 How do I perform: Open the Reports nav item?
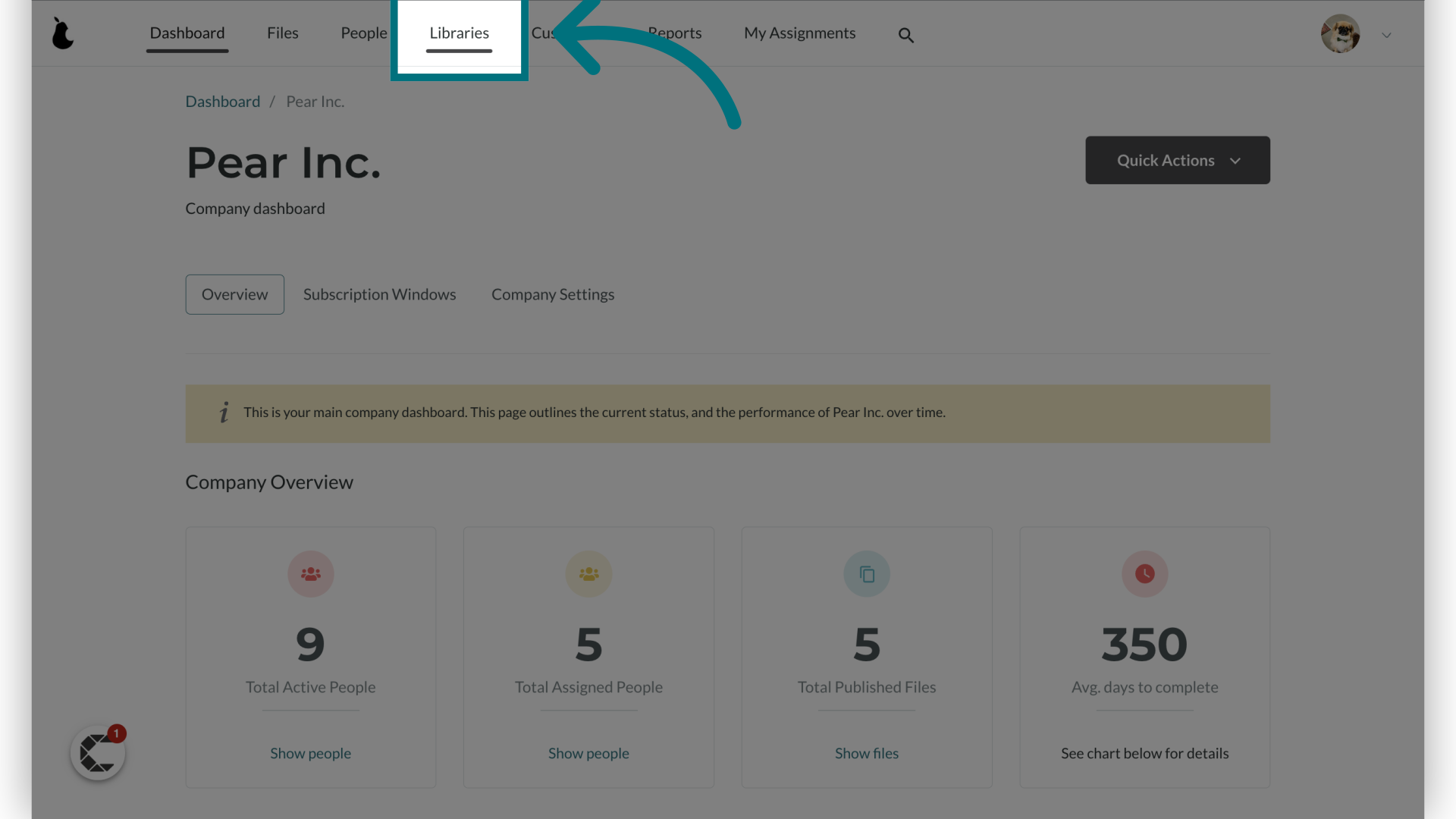coord(674,33)
